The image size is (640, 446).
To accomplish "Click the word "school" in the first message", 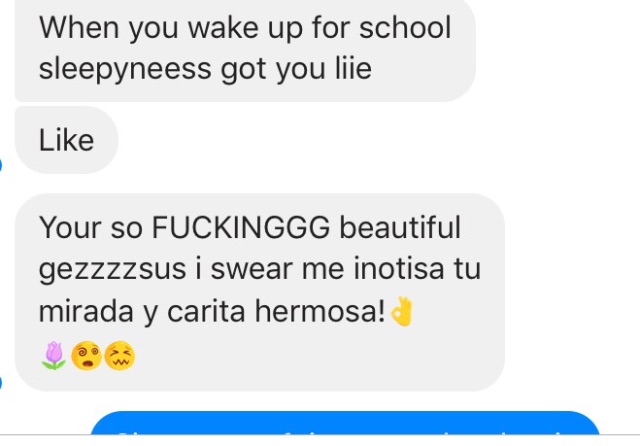I will click(x=405, y=28).
